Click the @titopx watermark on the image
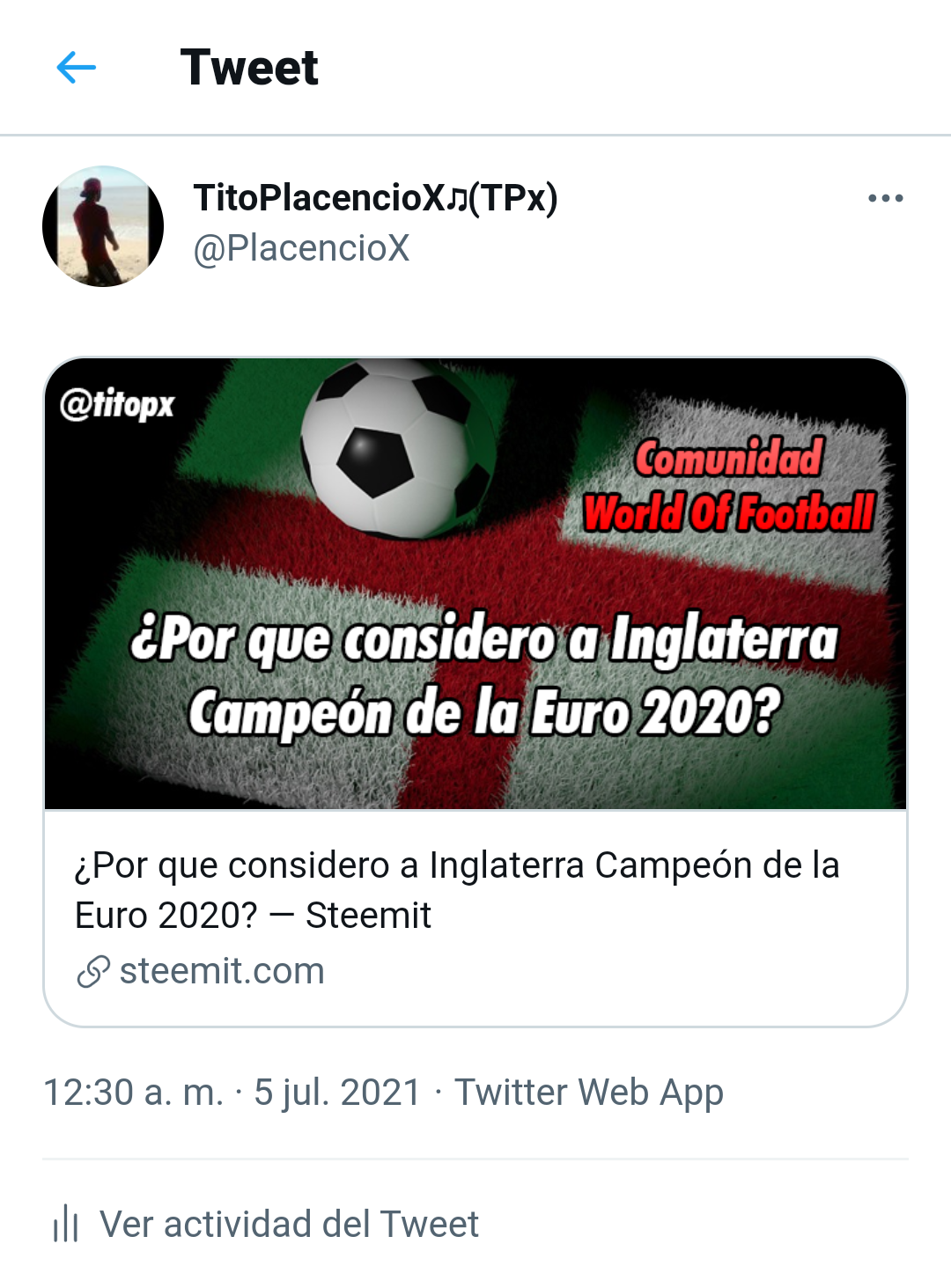Screen dimensions: 951x1288 [x=117, y=404]
